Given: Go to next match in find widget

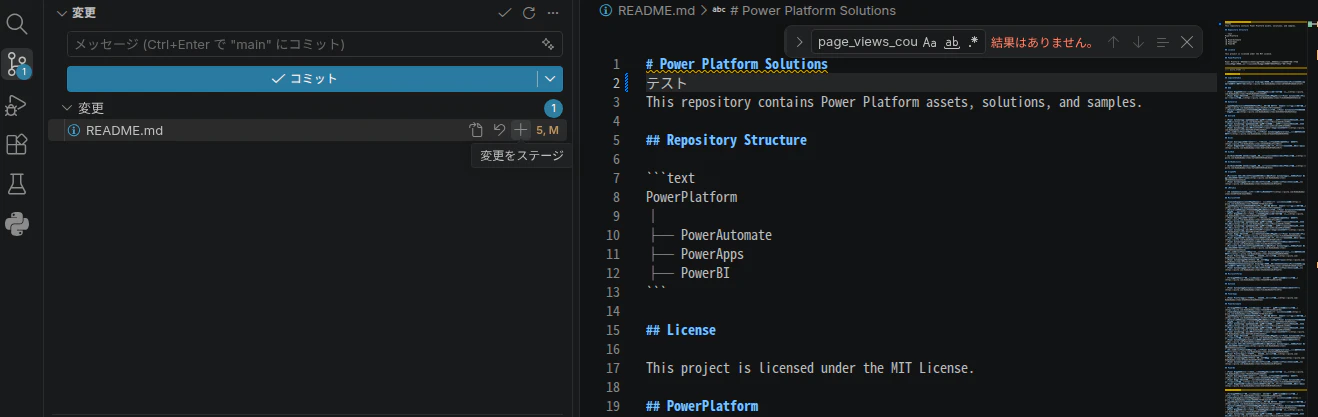Looking at the screenshot, I should tap(1138, 42).
